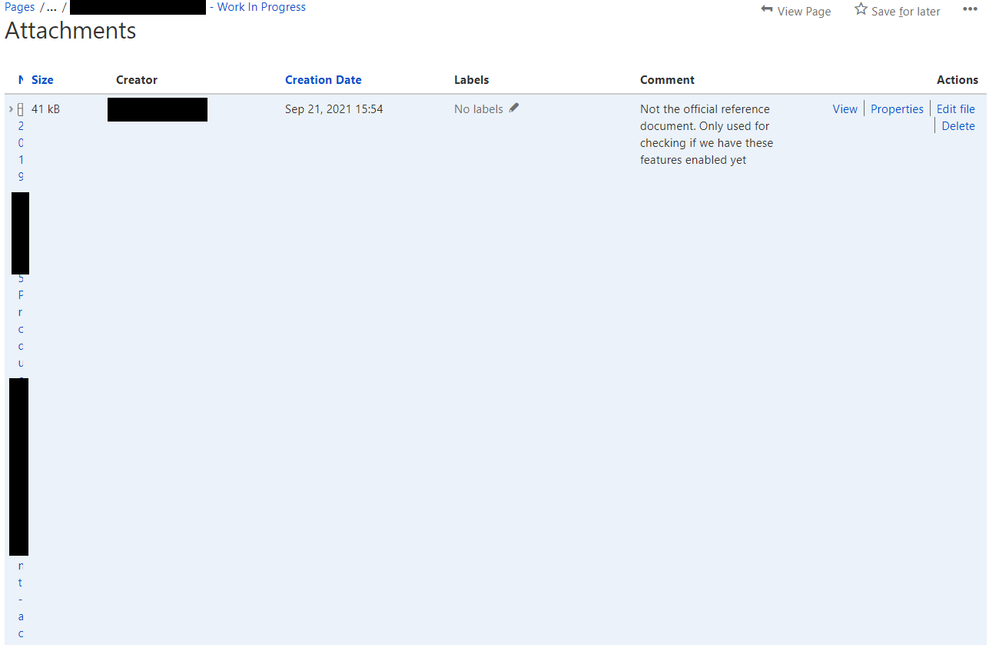
Task: View the 41 kB attachment
Action: 845,109
